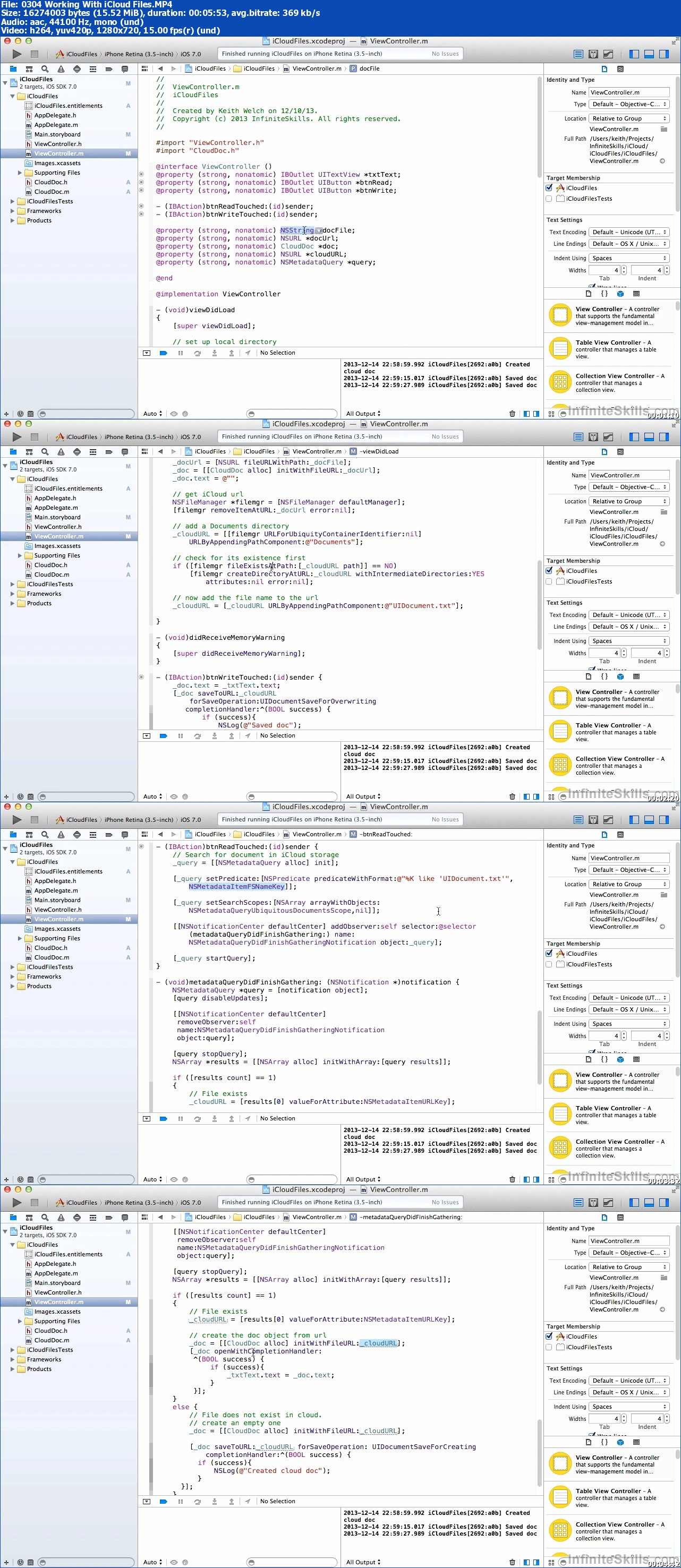The width and height of the screenshot is (681, 1568).
Task: Uncheck iCloudFiles target membership in docFile frame
Action: (x=549, y=188)
